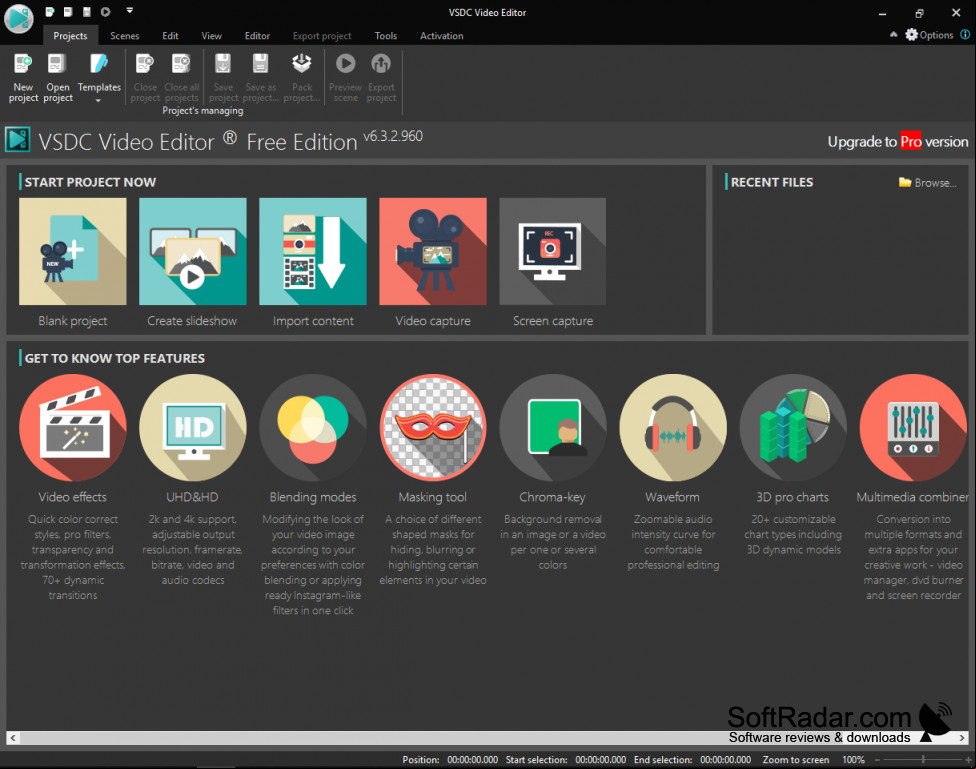Click the VSDC application logo button
This screenshot has height=769, width=976.
19,17
